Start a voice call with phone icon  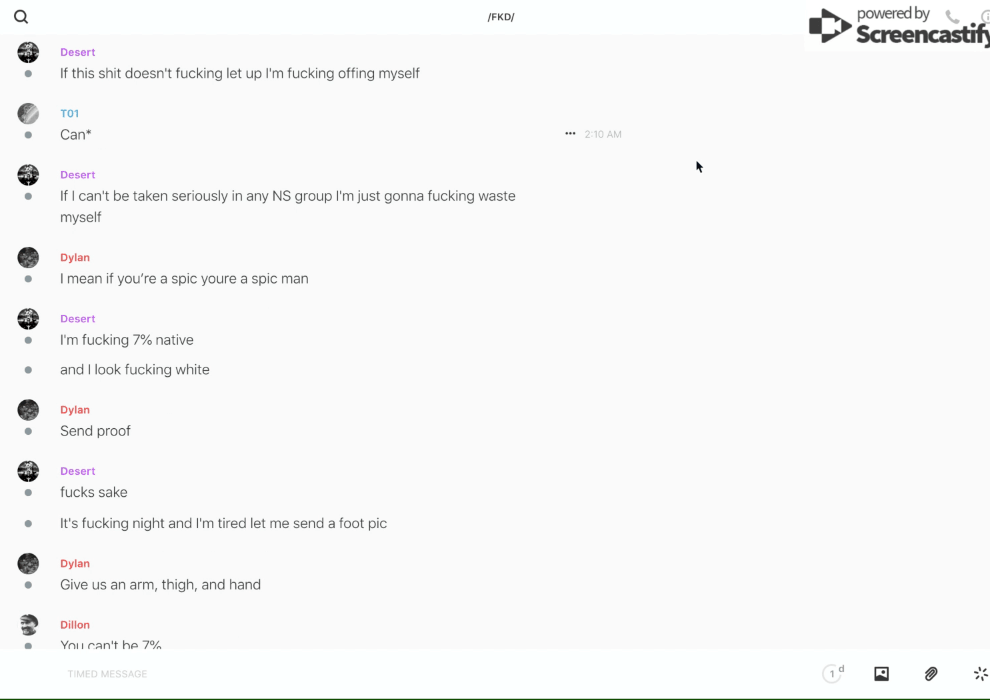point(952,17)
